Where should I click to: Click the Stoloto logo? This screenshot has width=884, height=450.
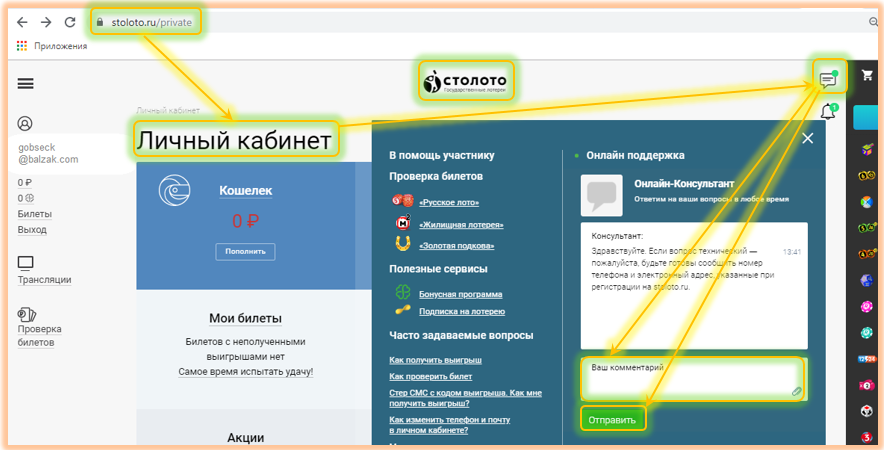pos(466,82)
